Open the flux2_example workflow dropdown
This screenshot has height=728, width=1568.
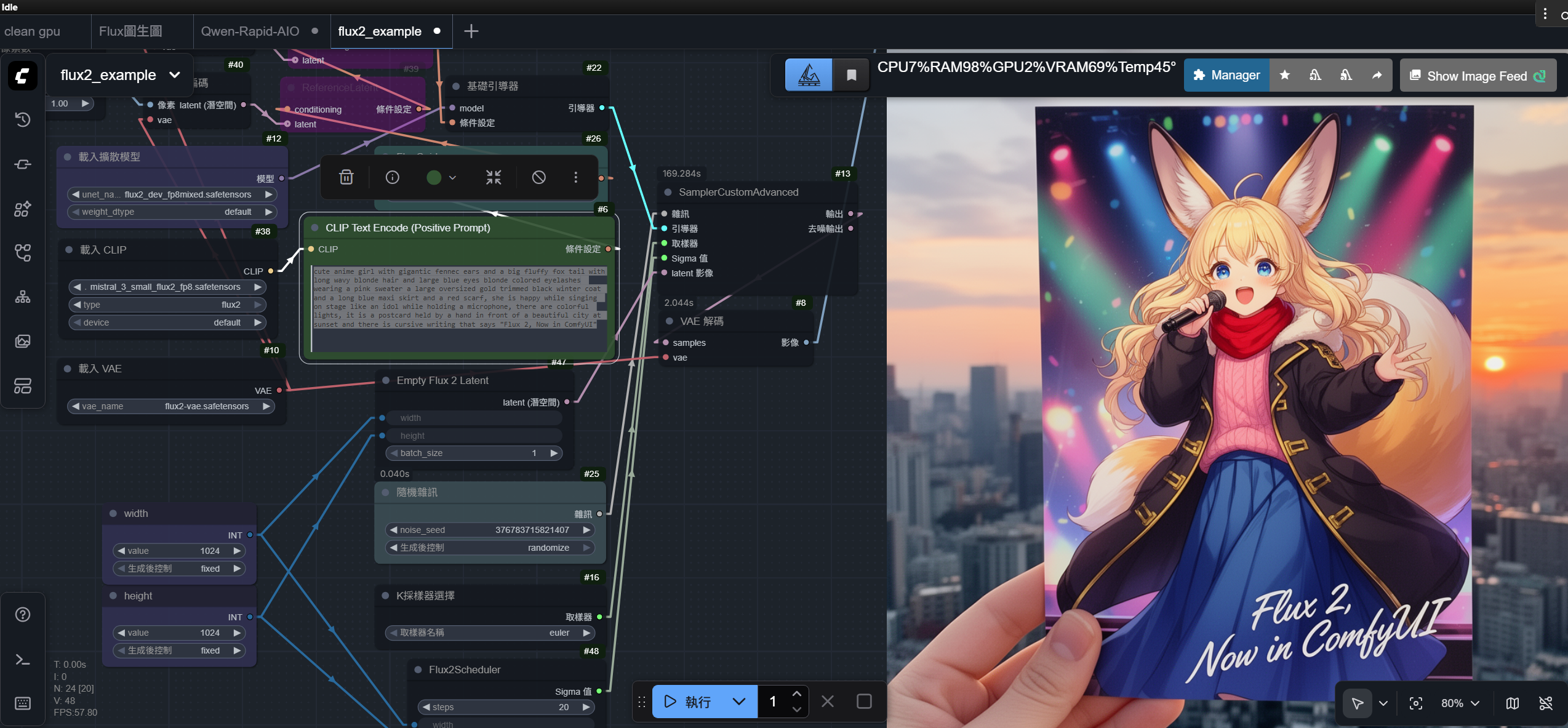click(x=120, y=75)
